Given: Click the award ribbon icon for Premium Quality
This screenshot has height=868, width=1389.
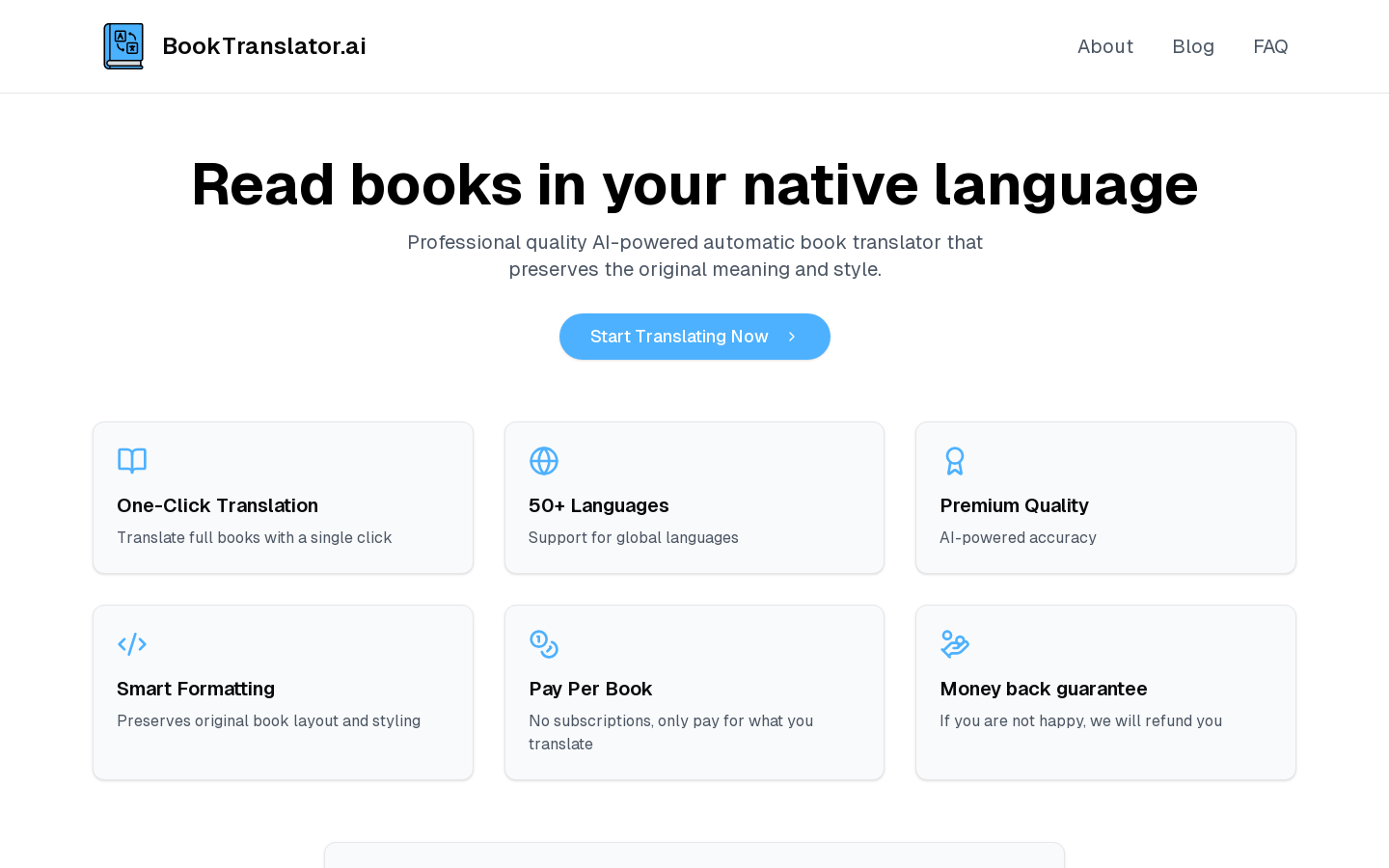Looking at the screenshot, I should [955, 461].
